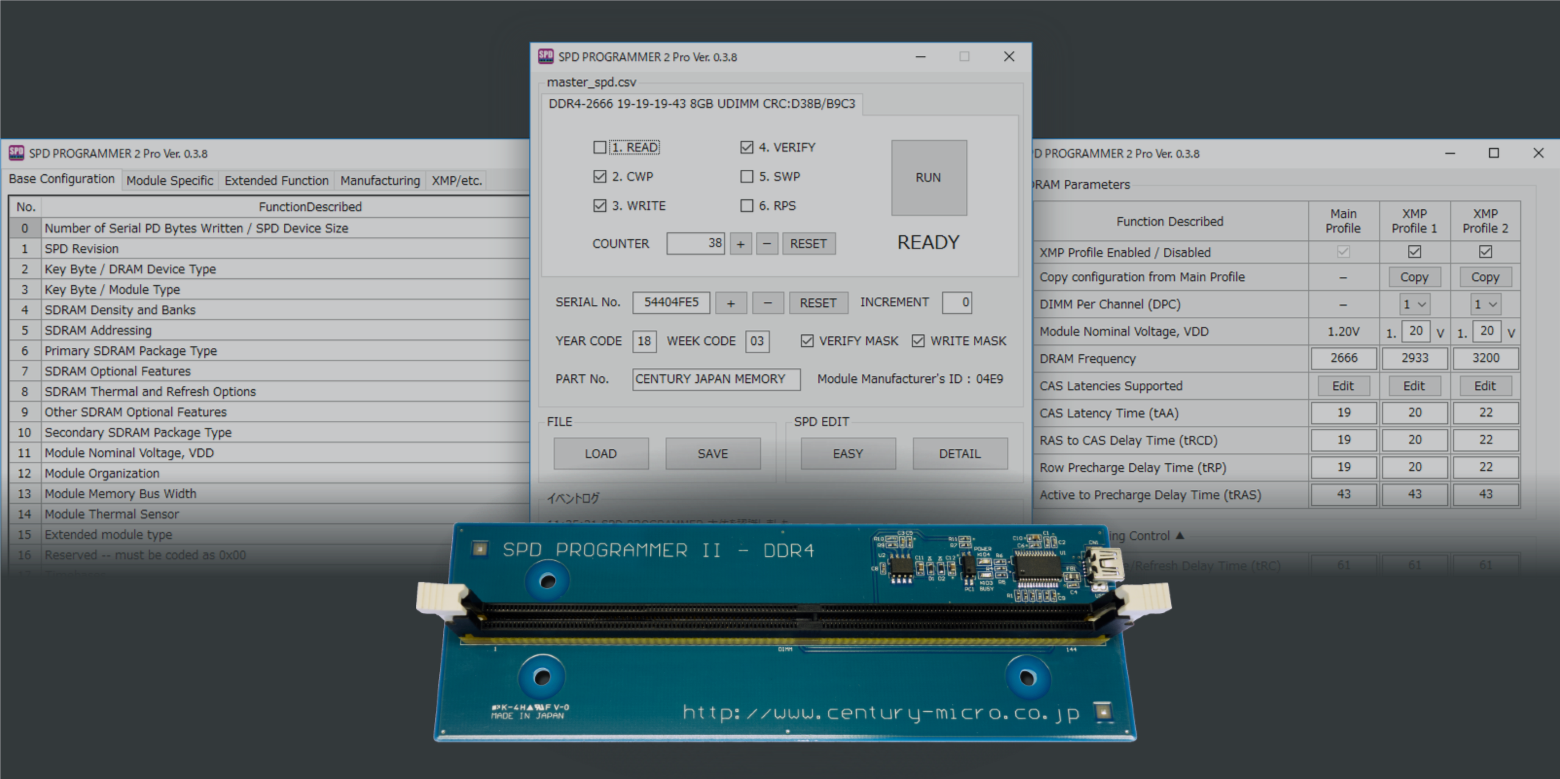Click the COUNTER value field
The height and width of the screenshot is (779, 1560).
click(x=696, y=243)
